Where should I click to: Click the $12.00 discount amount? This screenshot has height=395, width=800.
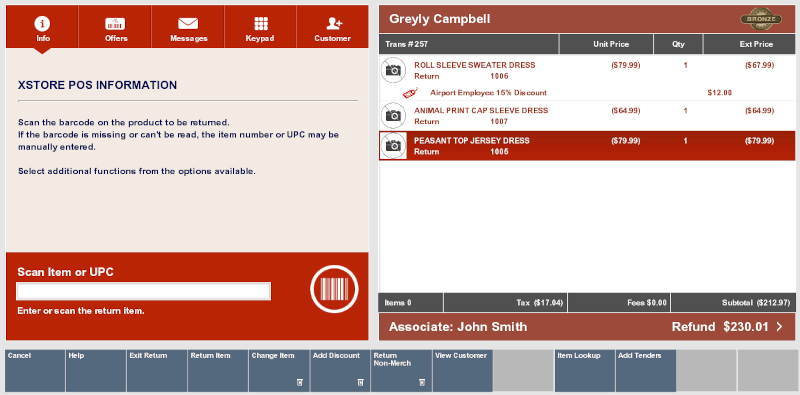click(720, 93)
